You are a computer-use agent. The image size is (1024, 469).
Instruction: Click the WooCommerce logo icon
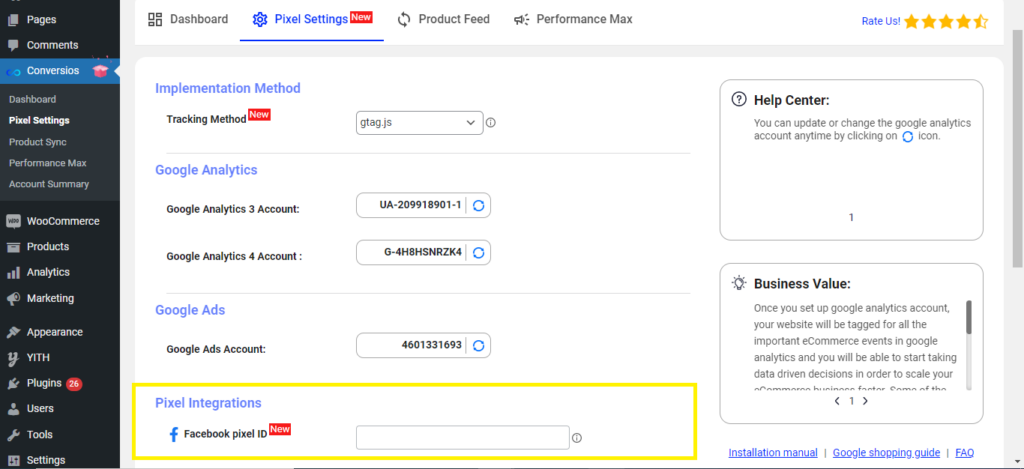coord(13,221)
